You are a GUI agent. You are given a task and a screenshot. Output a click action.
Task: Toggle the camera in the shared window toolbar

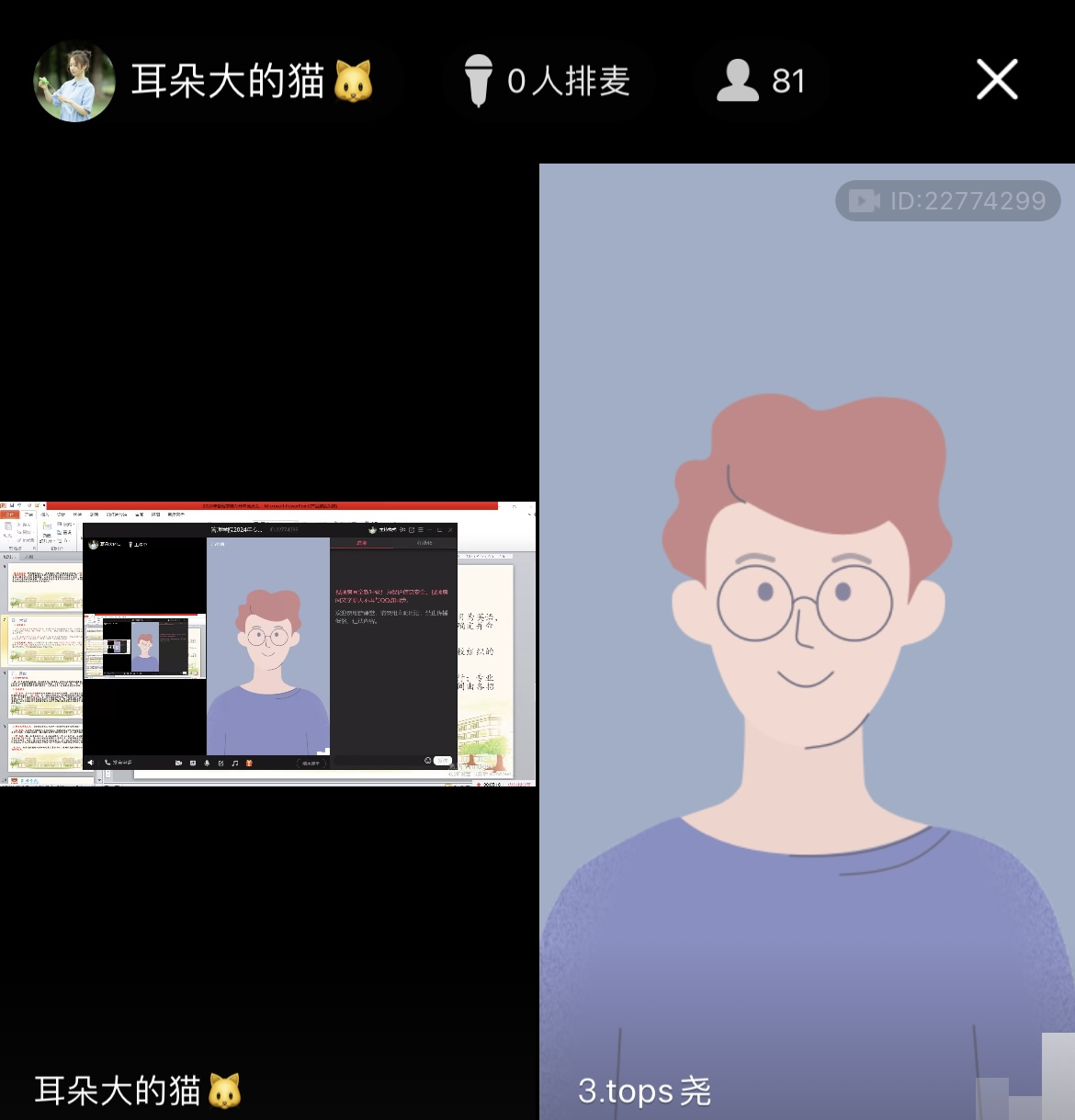tap(178, 763)
